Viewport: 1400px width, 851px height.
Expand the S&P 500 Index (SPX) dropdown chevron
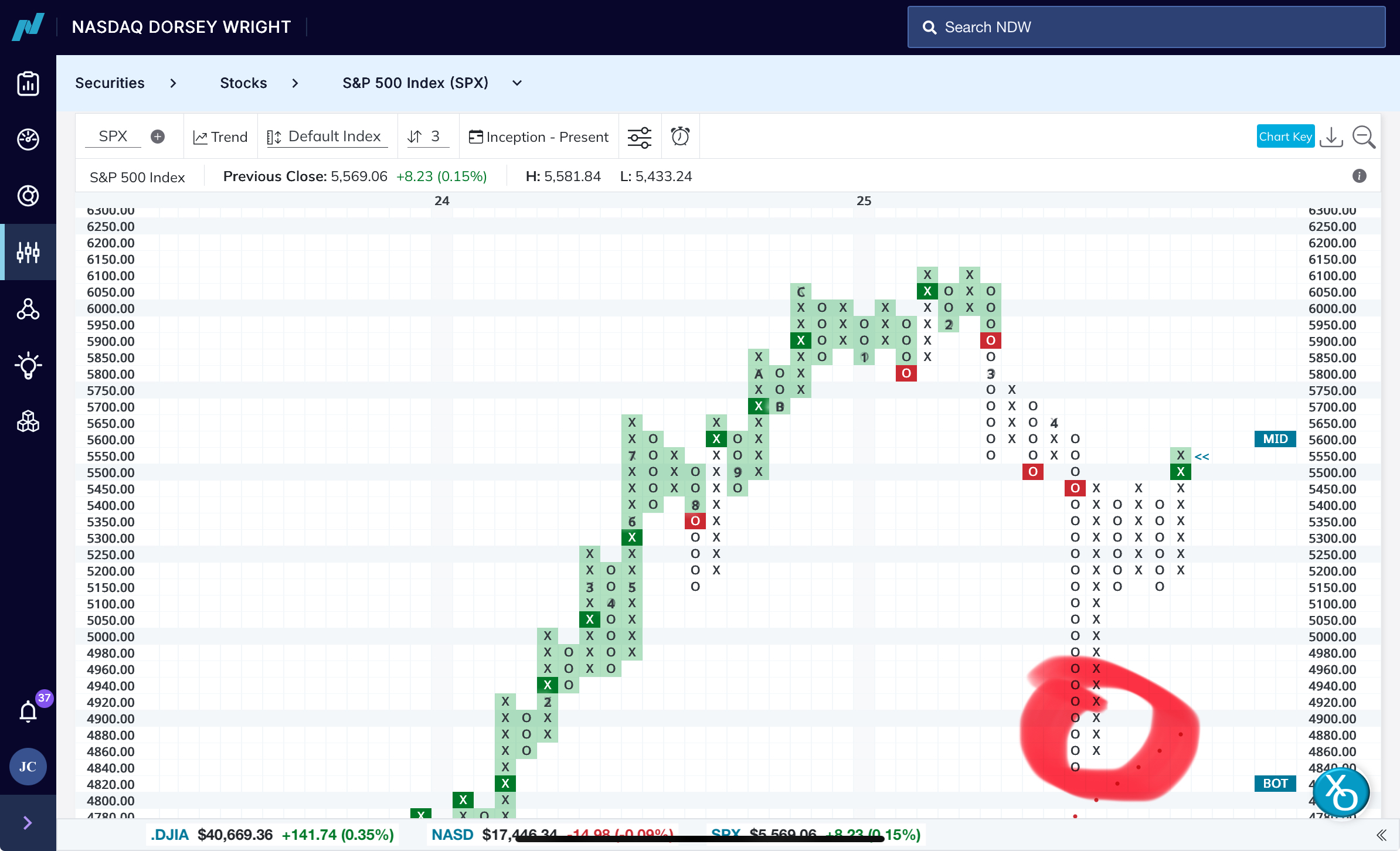[x=517, y=83]
